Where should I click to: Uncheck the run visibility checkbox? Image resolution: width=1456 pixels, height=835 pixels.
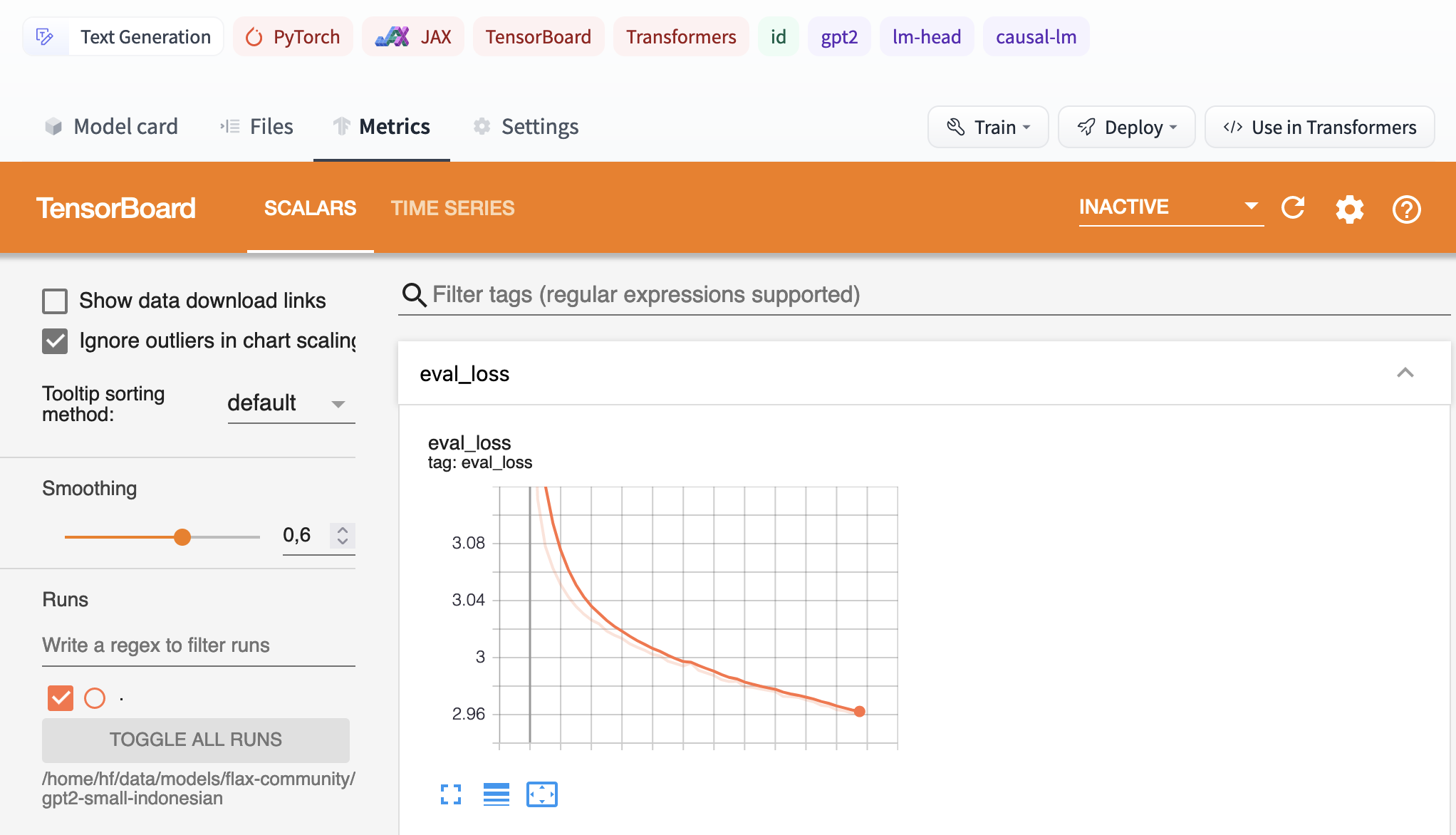pyautogui.click(x=61, y=698)
